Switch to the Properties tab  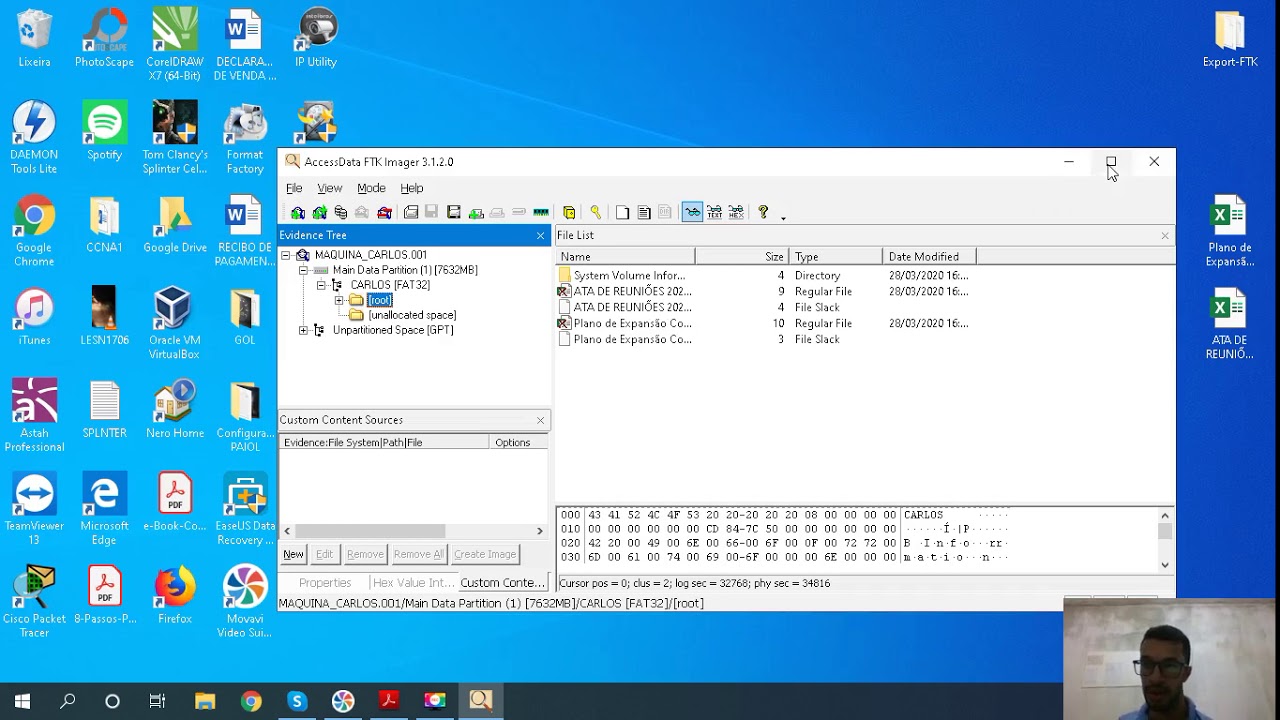(x=325, y=583)
